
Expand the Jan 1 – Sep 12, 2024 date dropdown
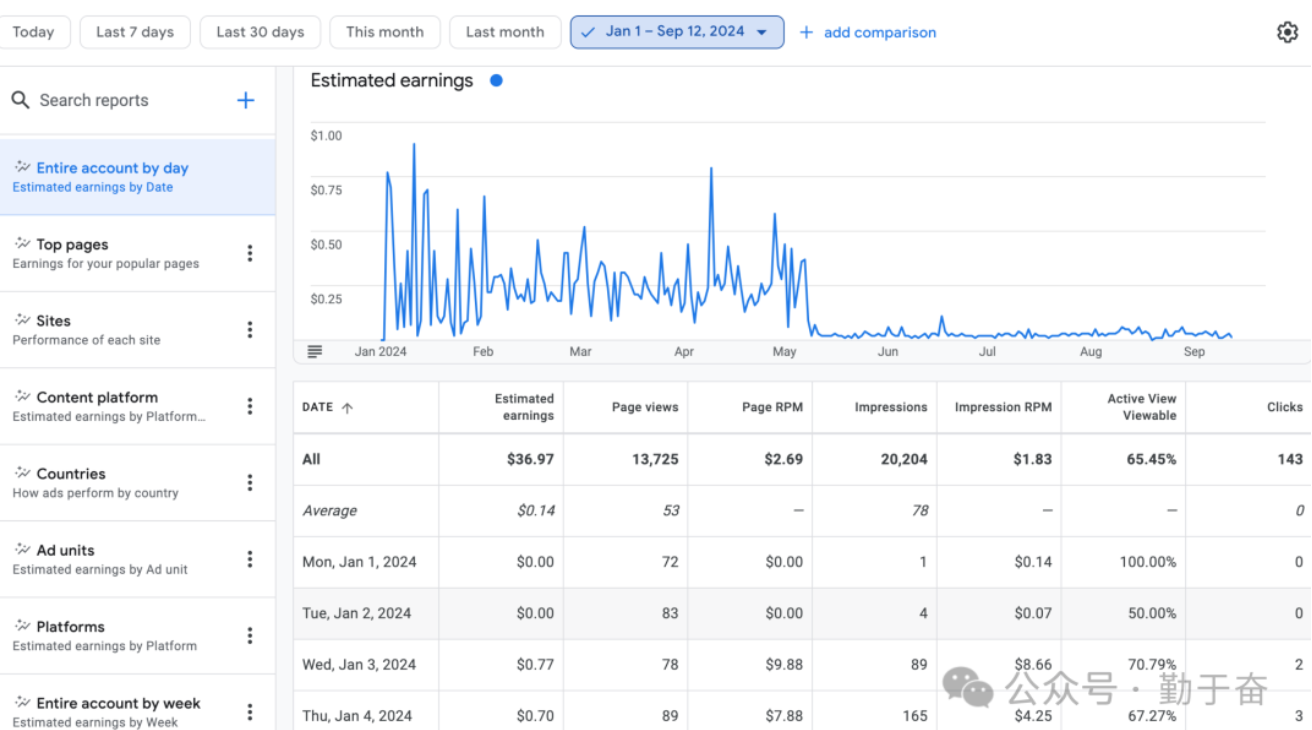(677, 32)
